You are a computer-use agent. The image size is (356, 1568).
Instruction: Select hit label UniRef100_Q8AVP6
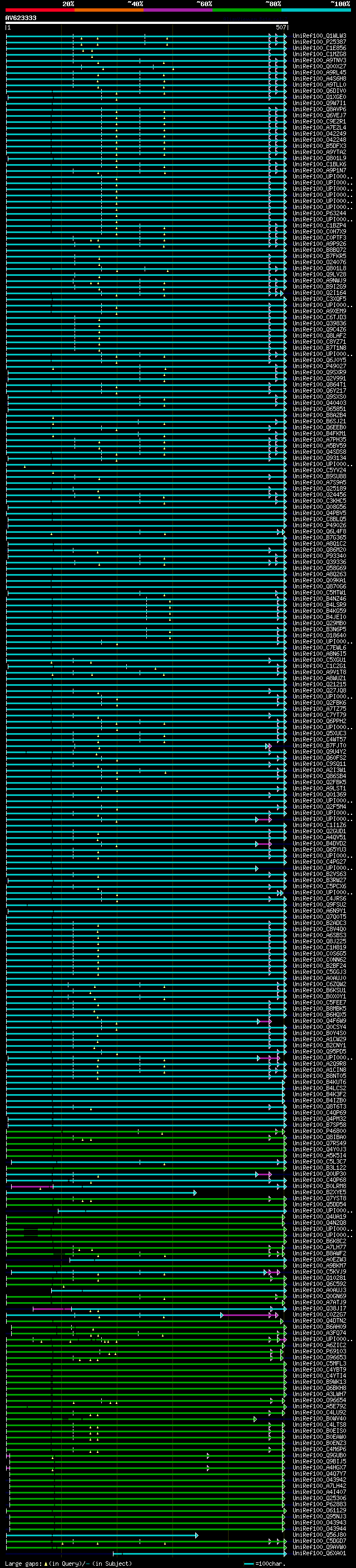[319, 109]
